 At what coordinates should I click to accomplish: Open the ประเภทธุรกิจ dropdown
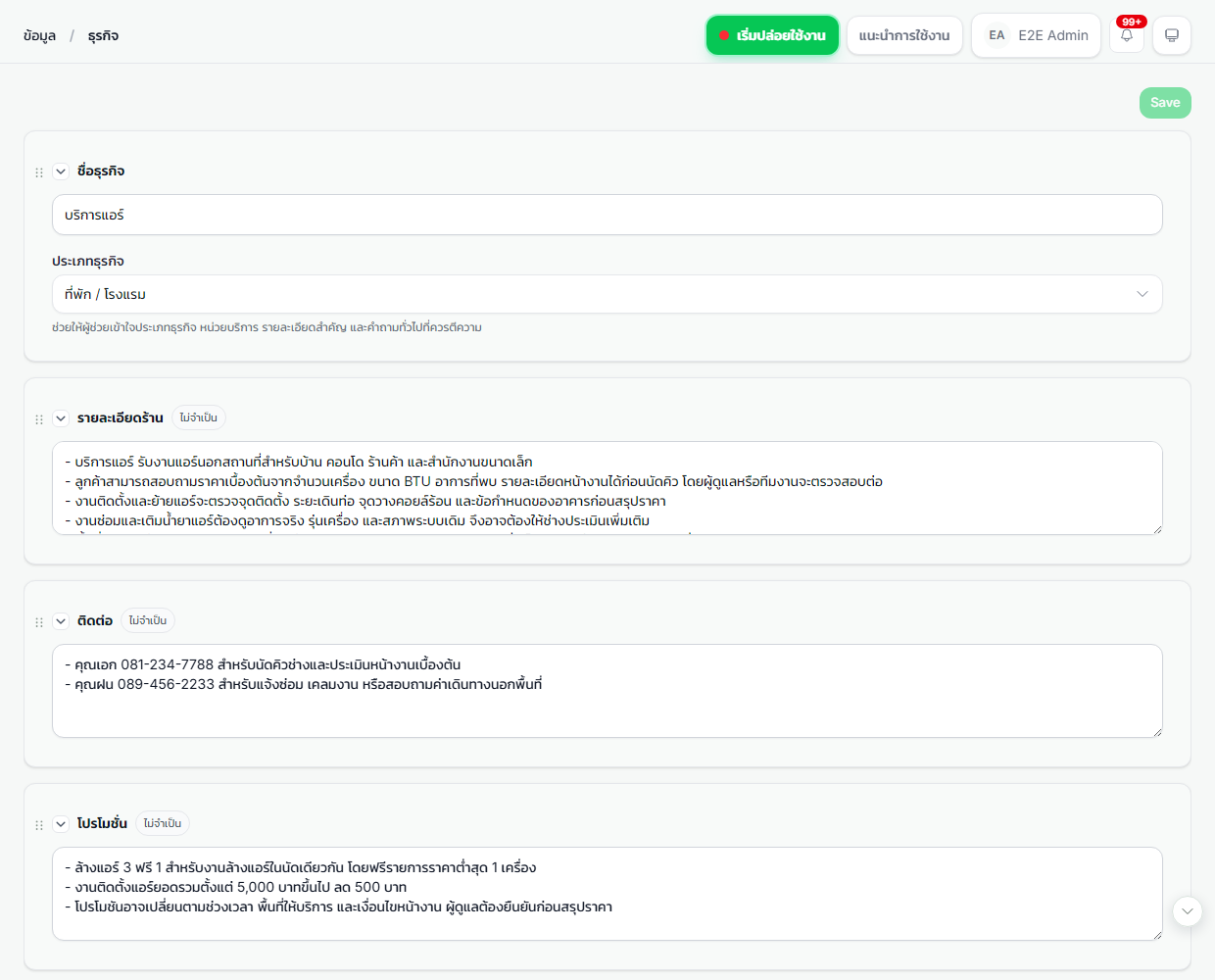pyautogui.click(x=607, y=294)
